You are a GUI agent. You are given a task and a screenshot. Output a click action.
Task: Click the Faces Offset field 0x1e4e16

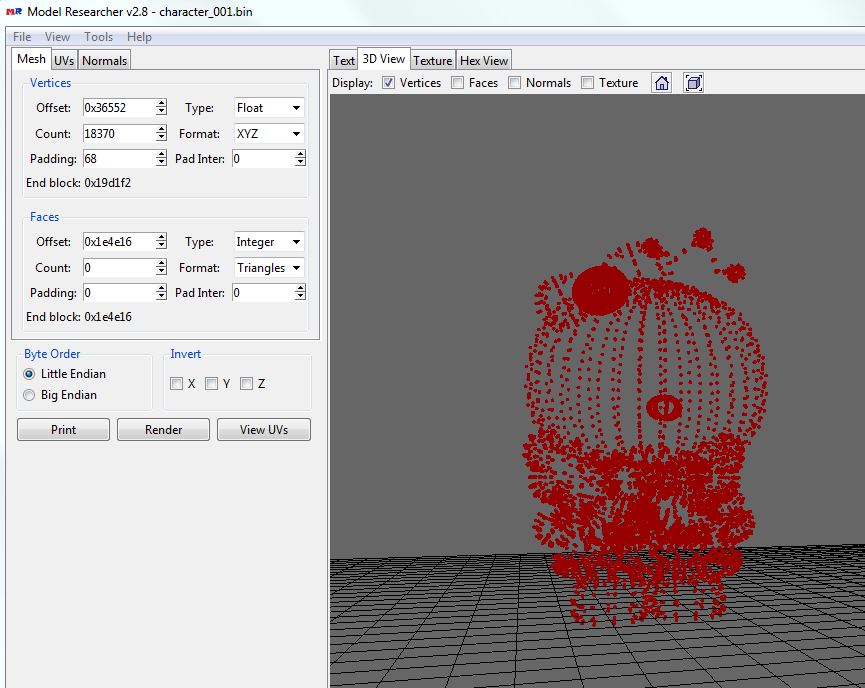[119, 242]
